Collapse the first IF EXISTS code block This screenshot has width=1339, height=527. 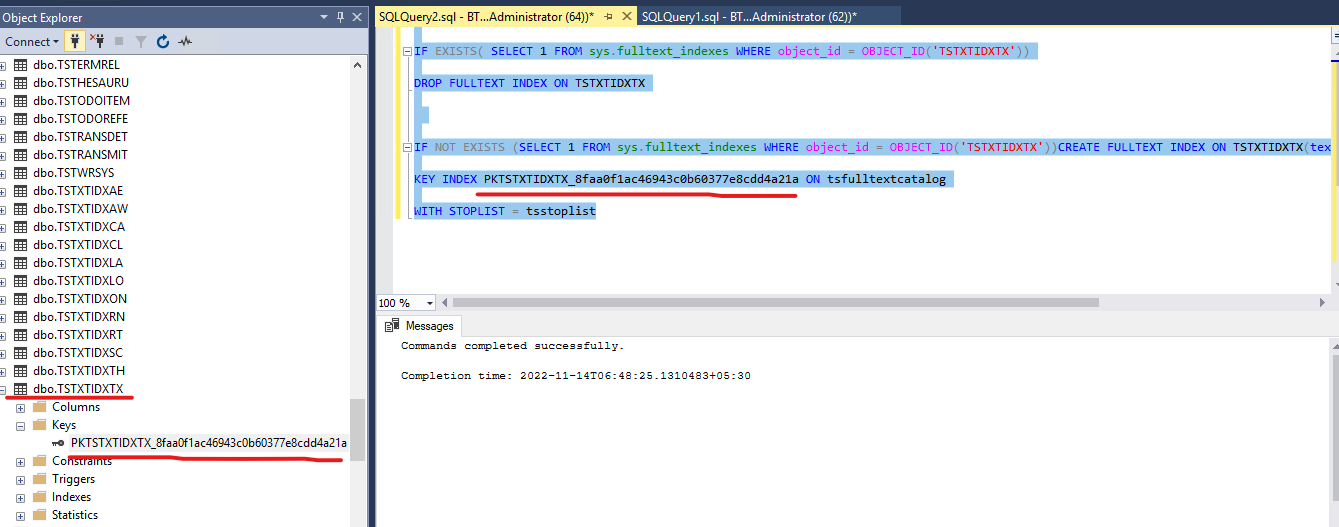click(x=405, y=51)
